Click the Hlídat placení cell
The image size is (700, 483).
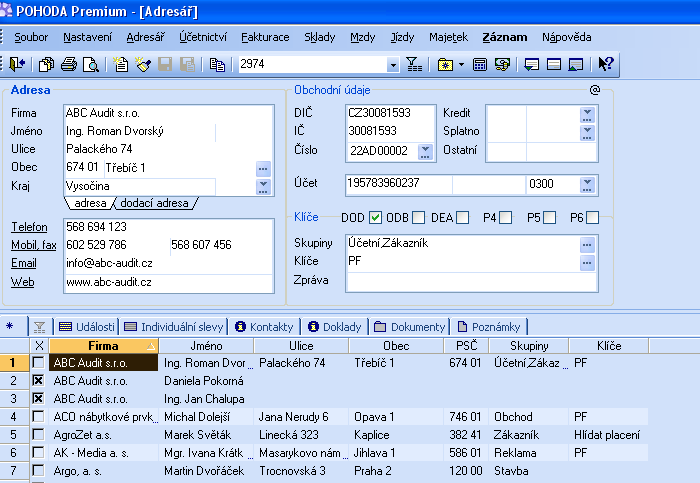pos(608,435)
